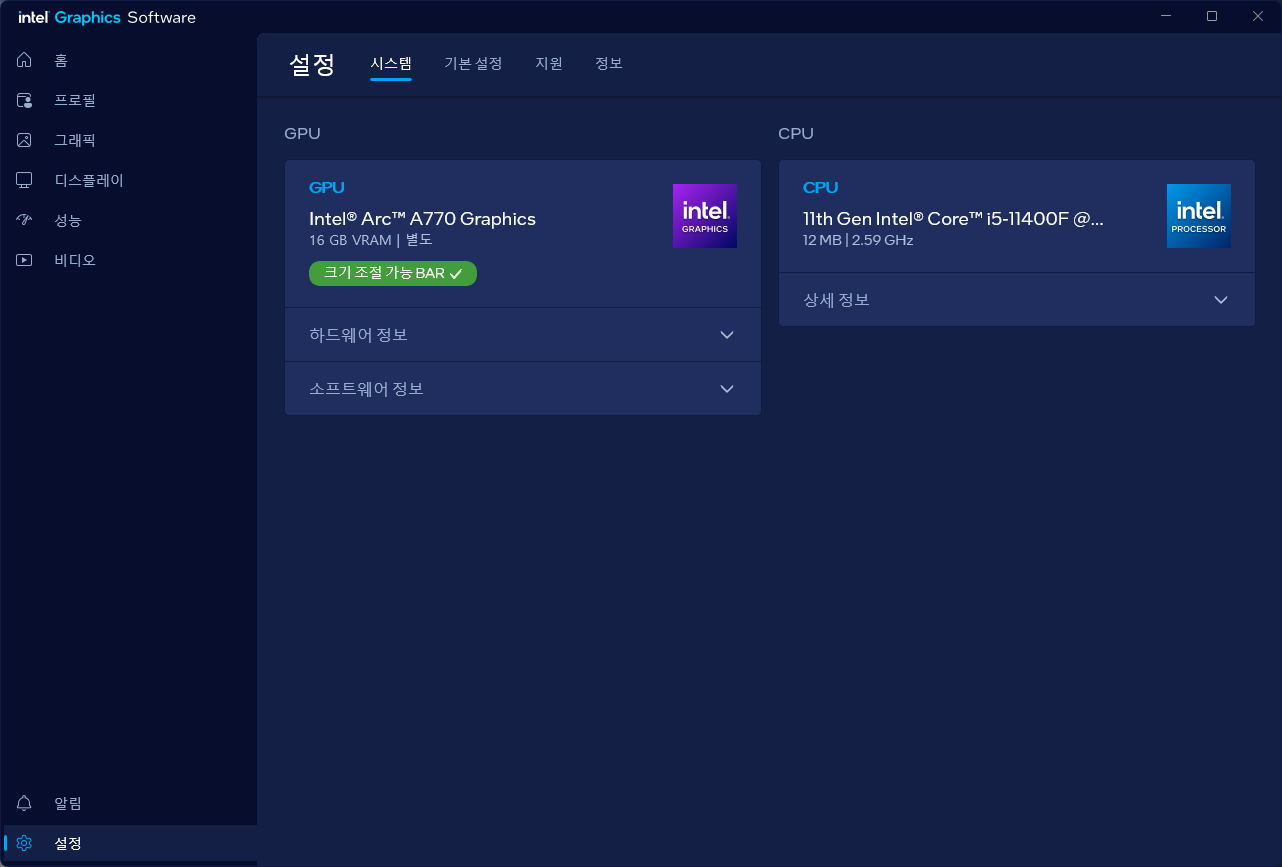Image resolution: width=1282 pixels, height=867 pixels.
Task: Click the 프로필 profile icon in sidebar
Action: point(25,100)
